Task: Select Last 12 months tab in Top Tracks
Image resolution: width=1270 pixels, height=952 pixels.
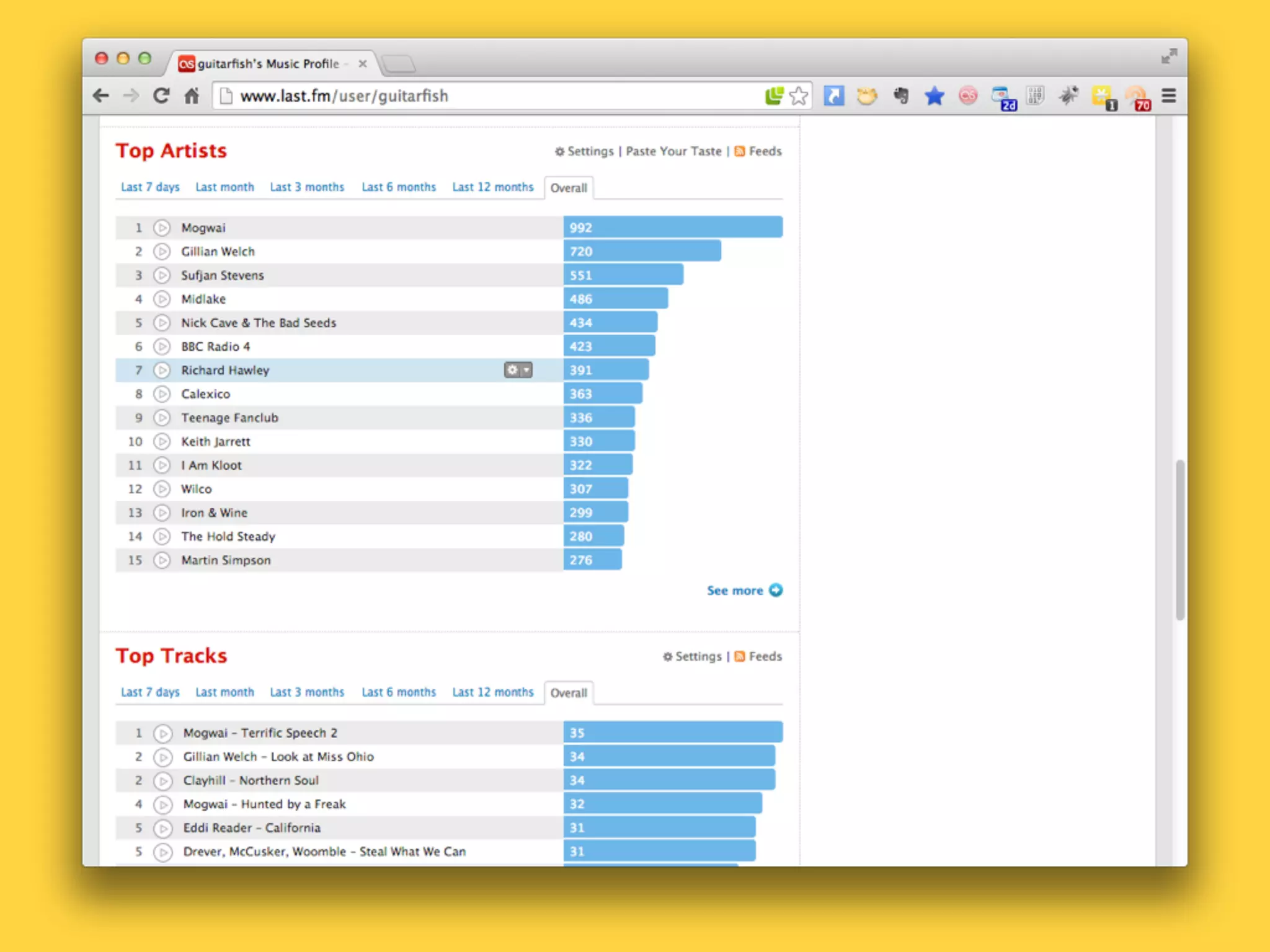Action: 492,692
